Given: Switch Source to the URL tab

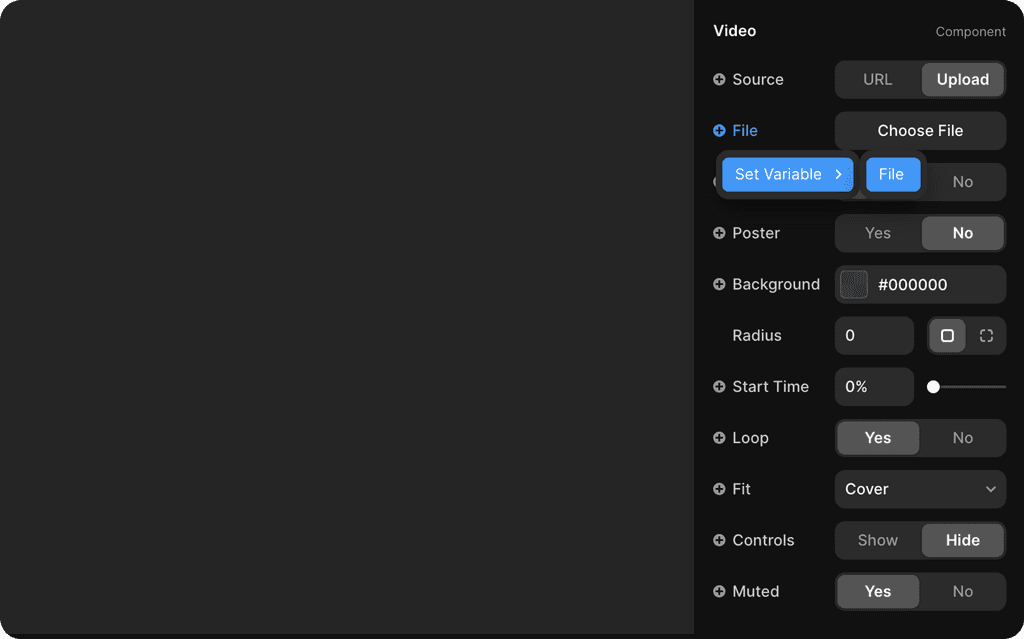Looking at the screenshot, I should [875, 79].
